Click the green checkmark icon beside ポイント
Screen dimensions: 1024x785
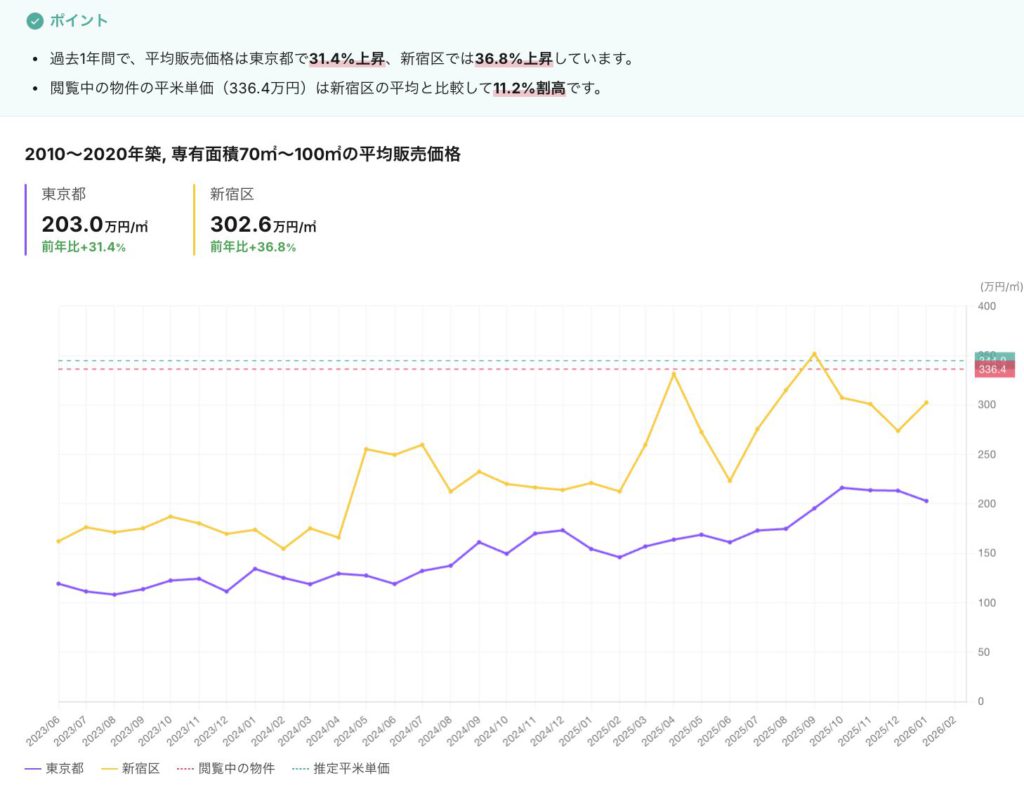(35, 20)
